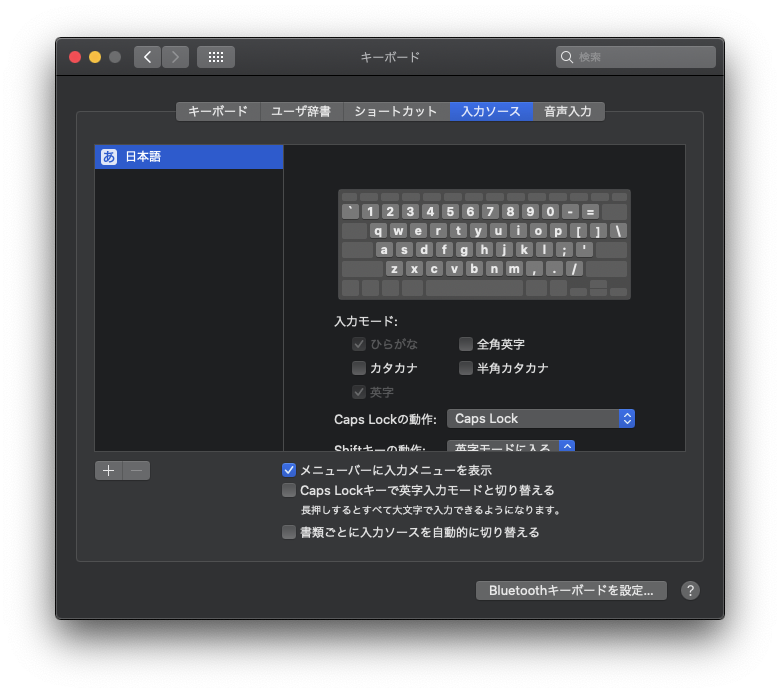The image size is (780, 693).
Task: Open the Shiftキーの動作 dropdown
Action: pyautogui.click(x=511, y=446)
